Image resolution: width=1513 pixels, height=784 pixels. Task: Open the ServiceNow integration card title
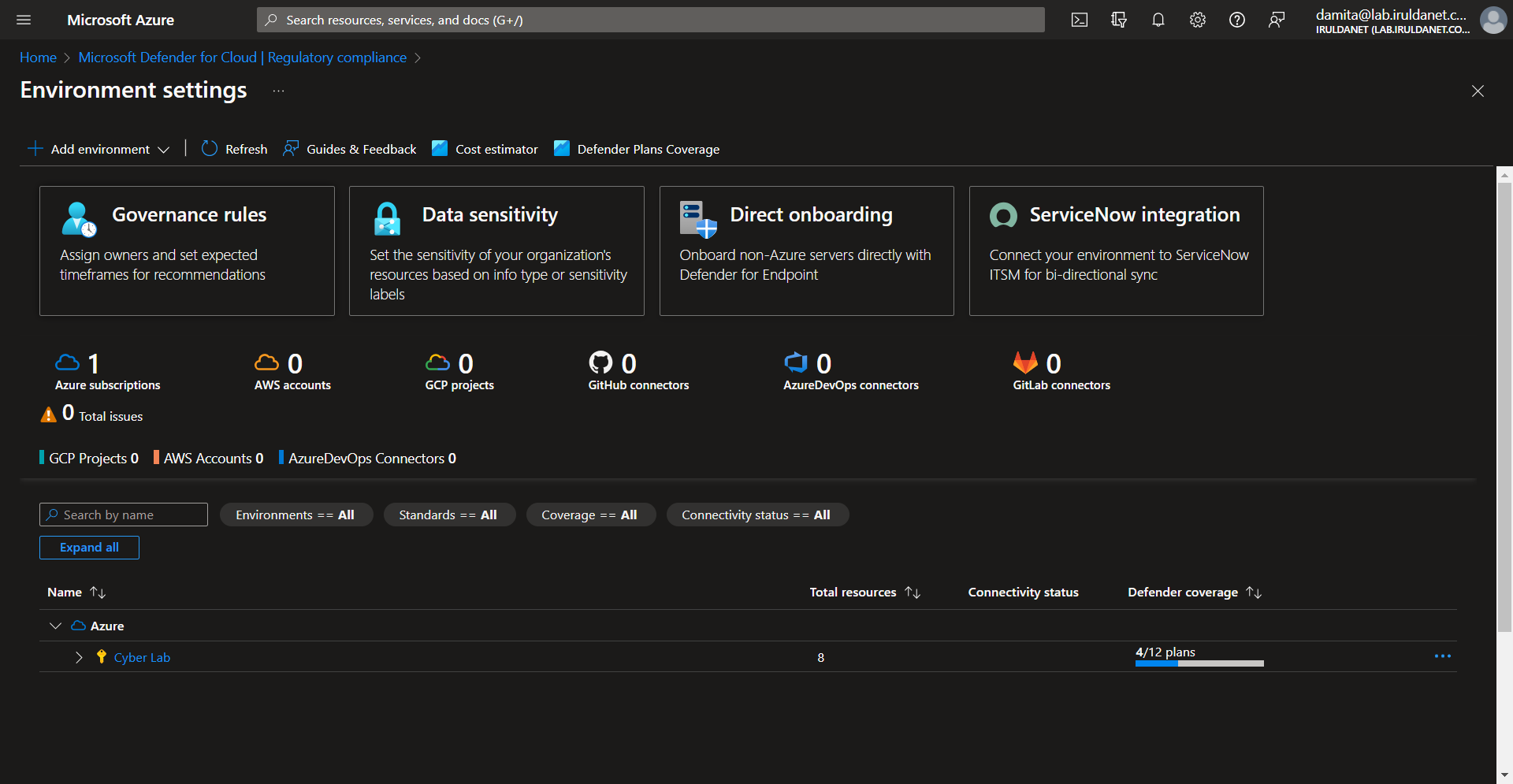[1135, 214]
